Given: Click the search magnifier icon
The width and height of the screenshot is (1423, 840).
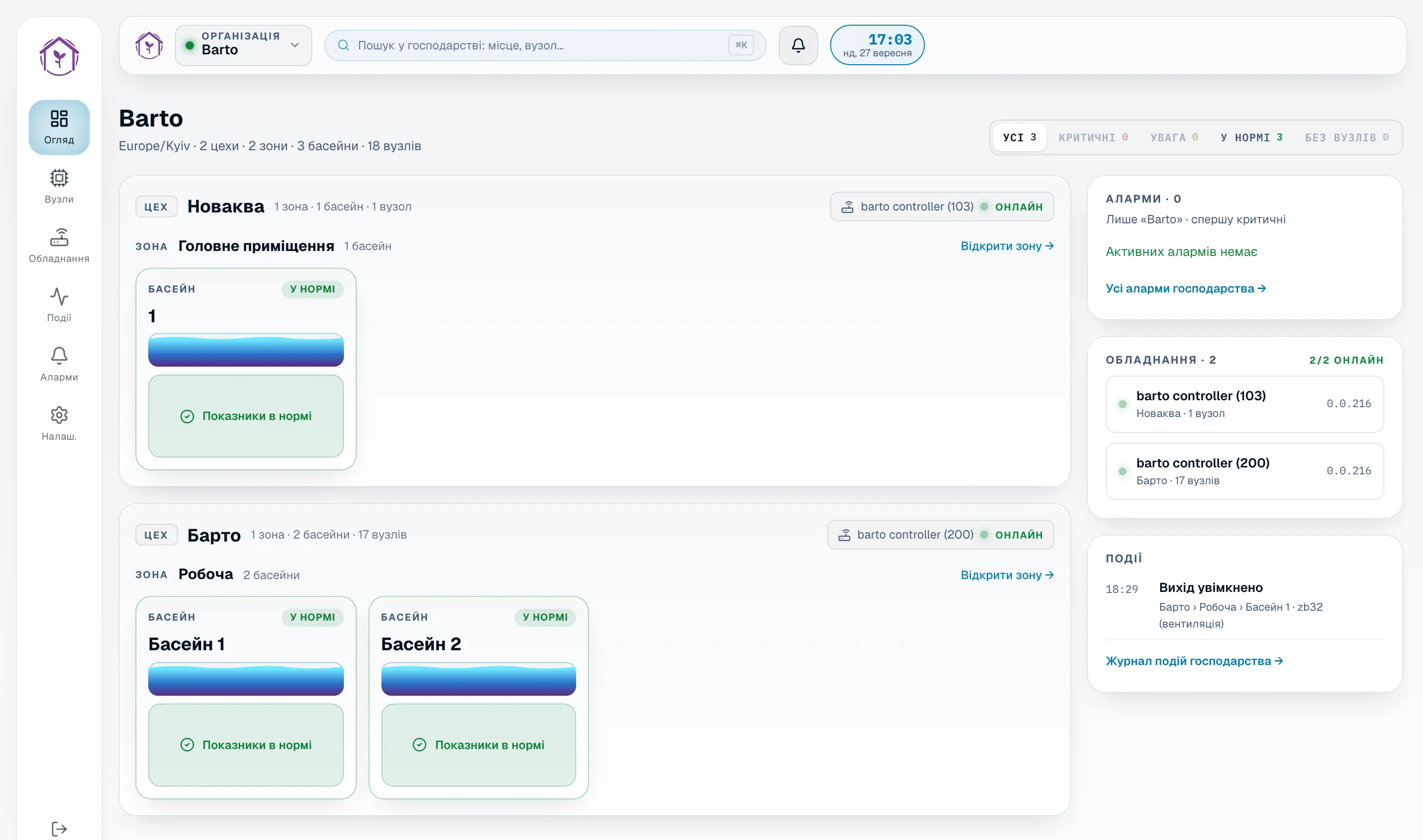Looking at the screenshot, I should tap(343, 45).
